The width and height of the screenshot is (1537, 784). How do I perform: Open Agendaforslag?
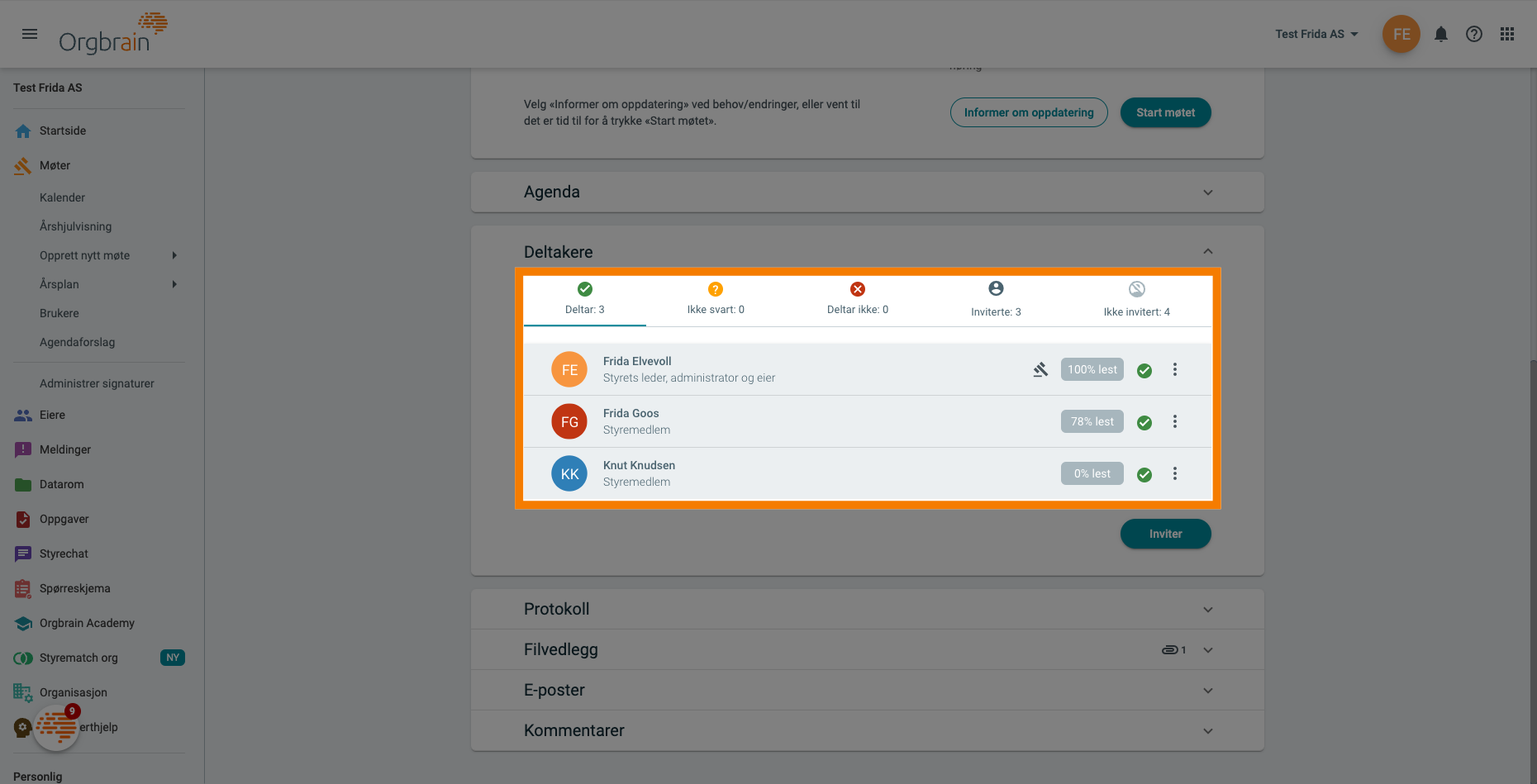pyautogui.click(x=77, y=342)
